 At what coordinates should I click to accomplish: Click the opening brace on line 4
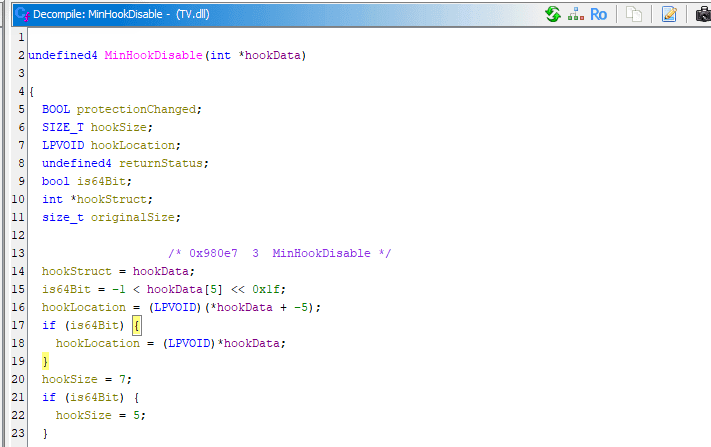click(x=31, y=92)
